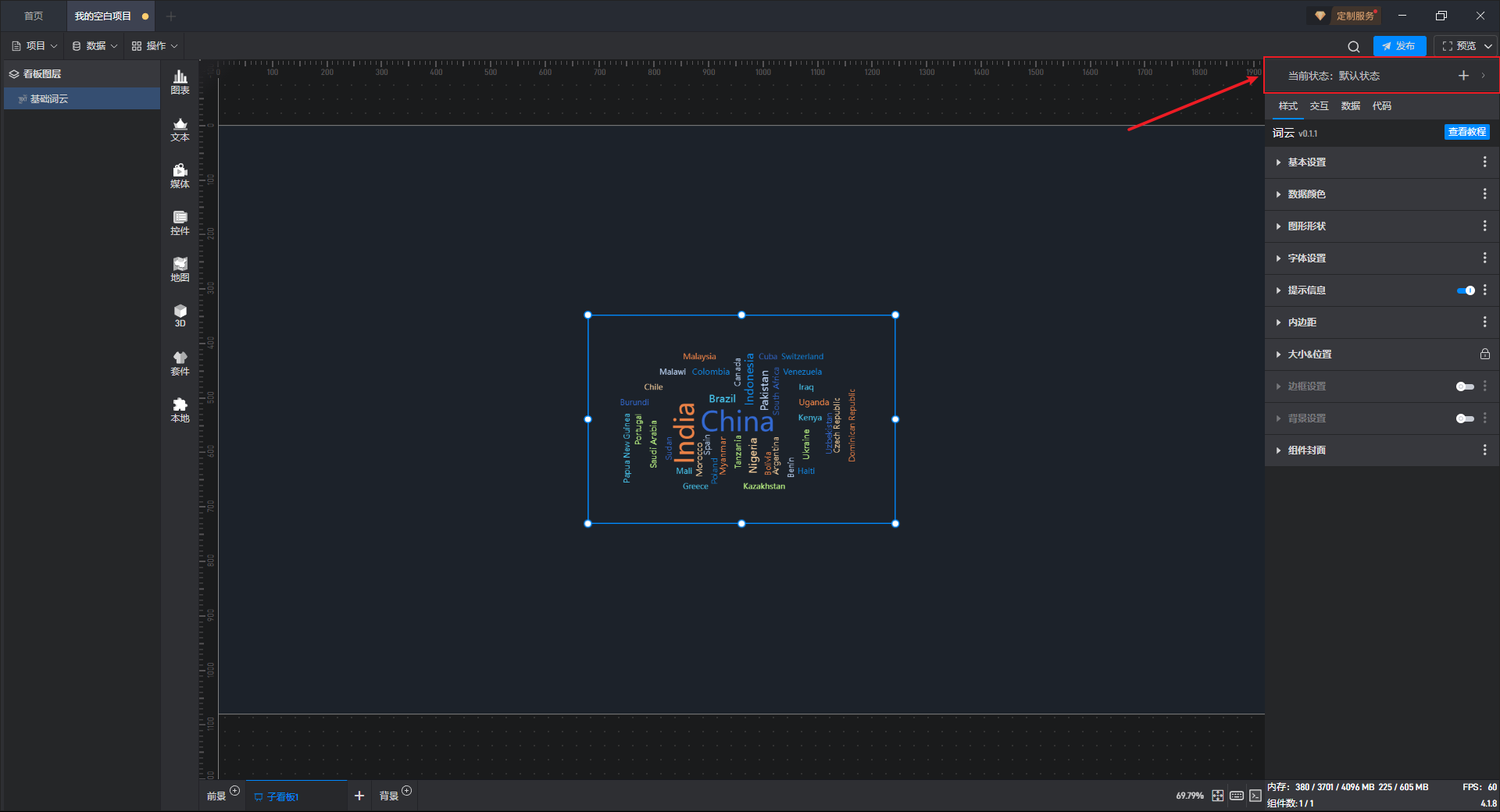Image resolution: width=1500 pixels, height=812 pixels.
Task: Expand the 字体设置 section
Action: 1306,258
